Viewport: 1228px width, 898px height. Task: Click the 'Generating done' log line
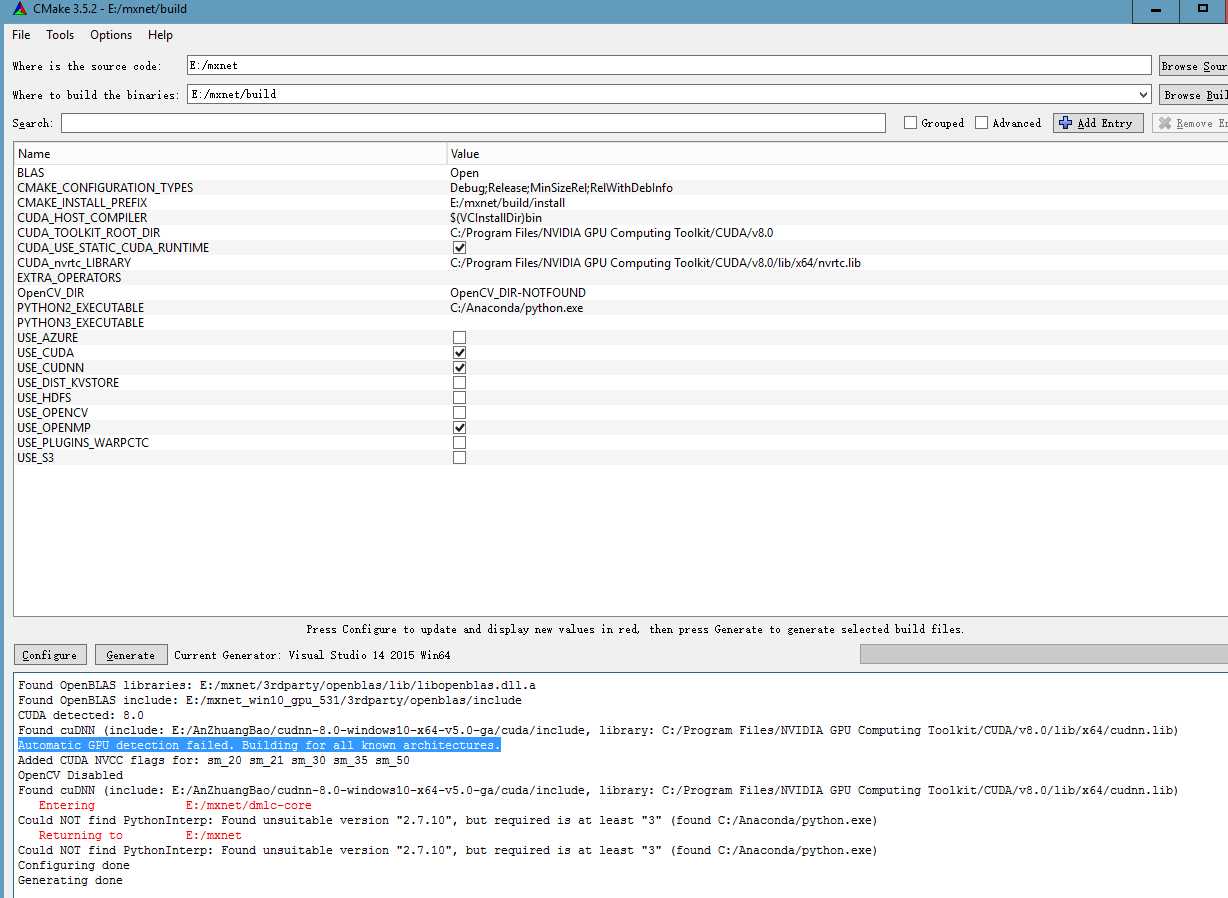(x=71, y=881)
